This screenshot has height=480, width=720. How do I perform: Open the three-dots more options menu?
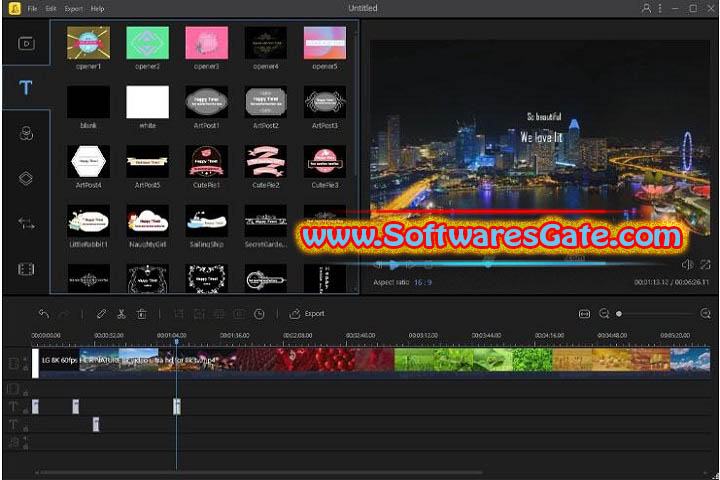click(x=660, y=8)
